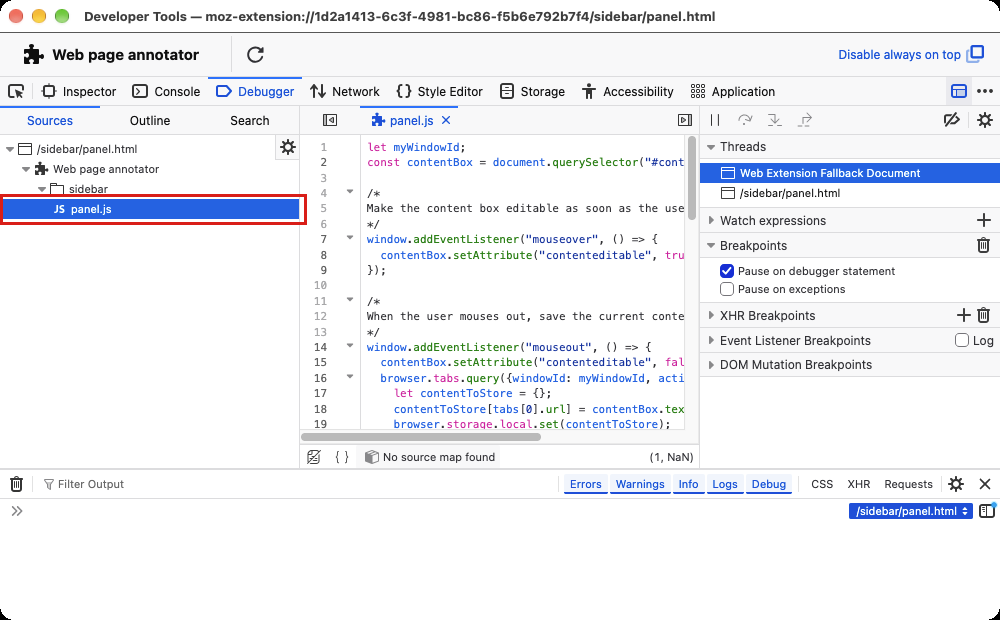Enable Pause on exceptions checkbox
This screenshot has width=1000, height=620.
pyautogui.click(x=726, y=289)
